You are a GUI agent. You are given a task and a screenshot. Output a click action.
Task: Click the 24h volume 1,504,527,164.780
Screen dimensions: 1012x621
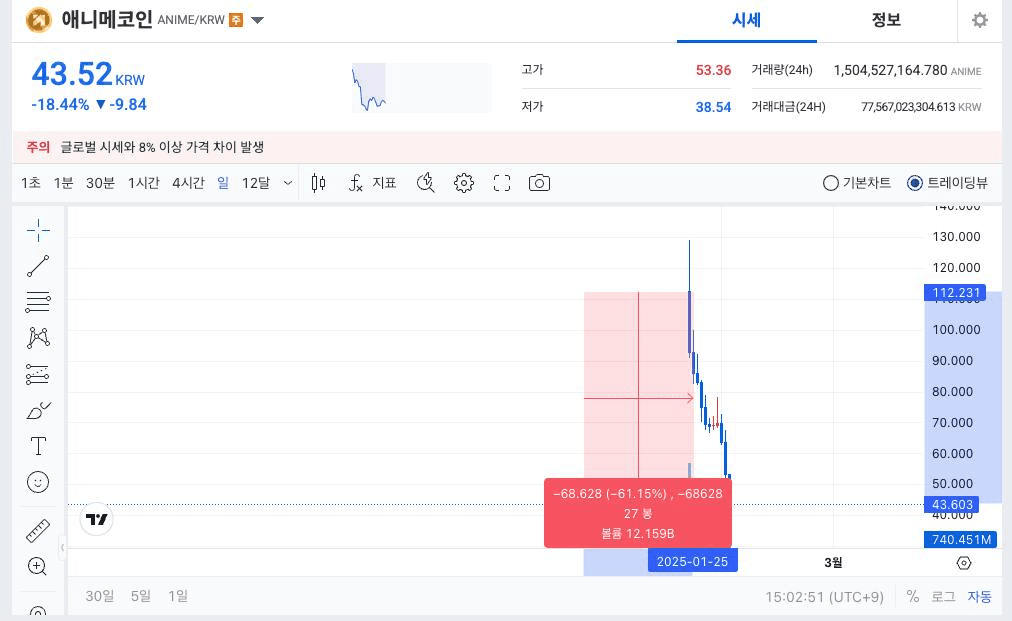pos(890,70)
